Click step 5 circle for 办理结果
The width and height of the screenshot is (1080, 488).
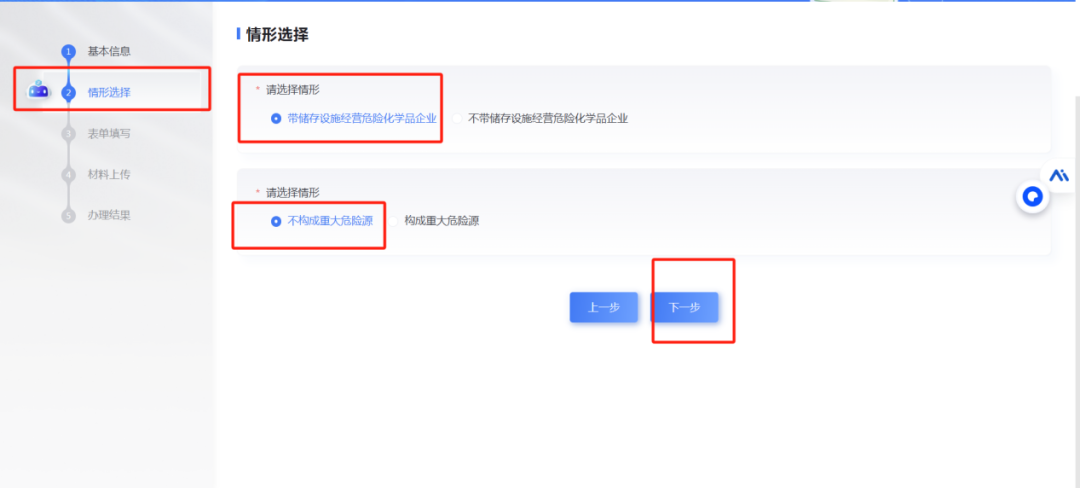pos(68,215)
